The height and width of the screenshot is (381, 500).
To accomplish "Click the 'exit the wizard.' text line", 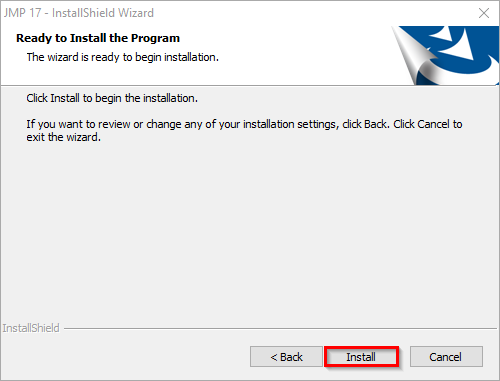I will click(x=64, y=137).
